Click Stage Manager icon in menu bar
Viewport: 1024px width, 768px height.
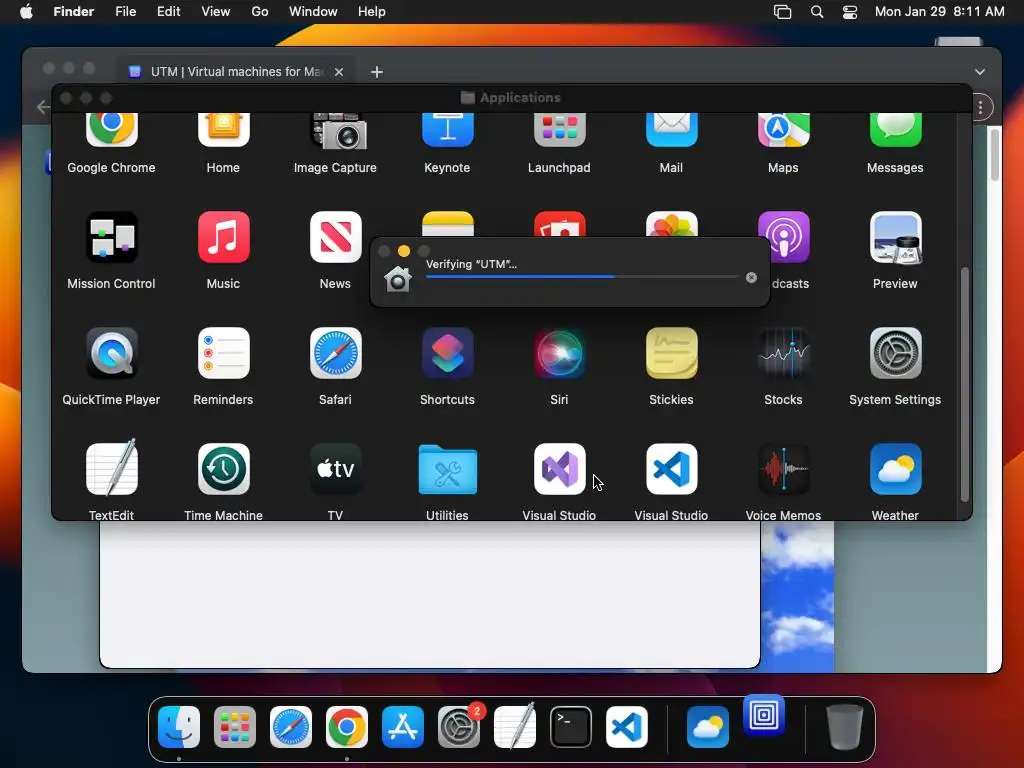pos(782,12)
